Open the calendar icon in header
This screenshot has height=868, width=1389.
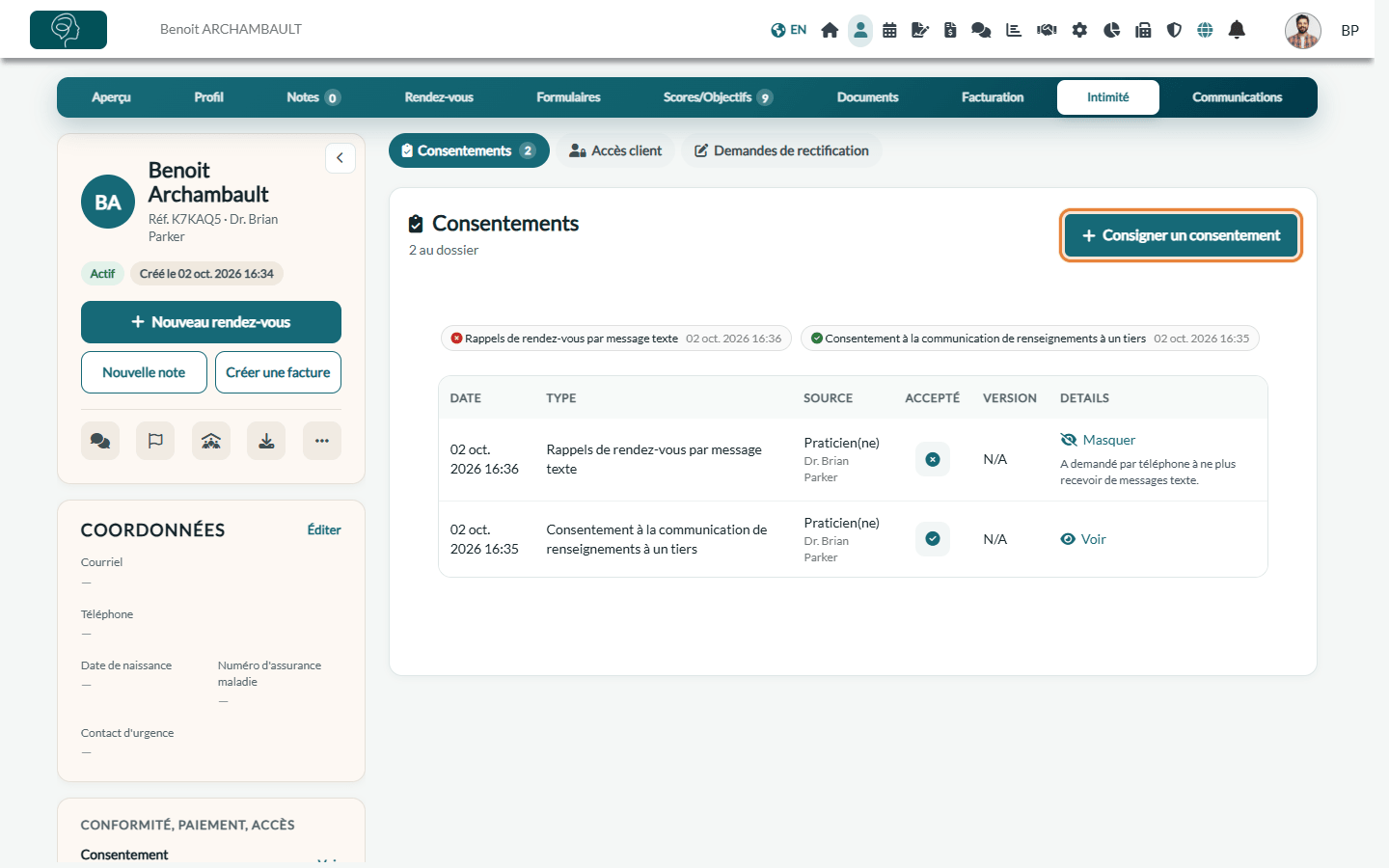(x=889, y=30)
